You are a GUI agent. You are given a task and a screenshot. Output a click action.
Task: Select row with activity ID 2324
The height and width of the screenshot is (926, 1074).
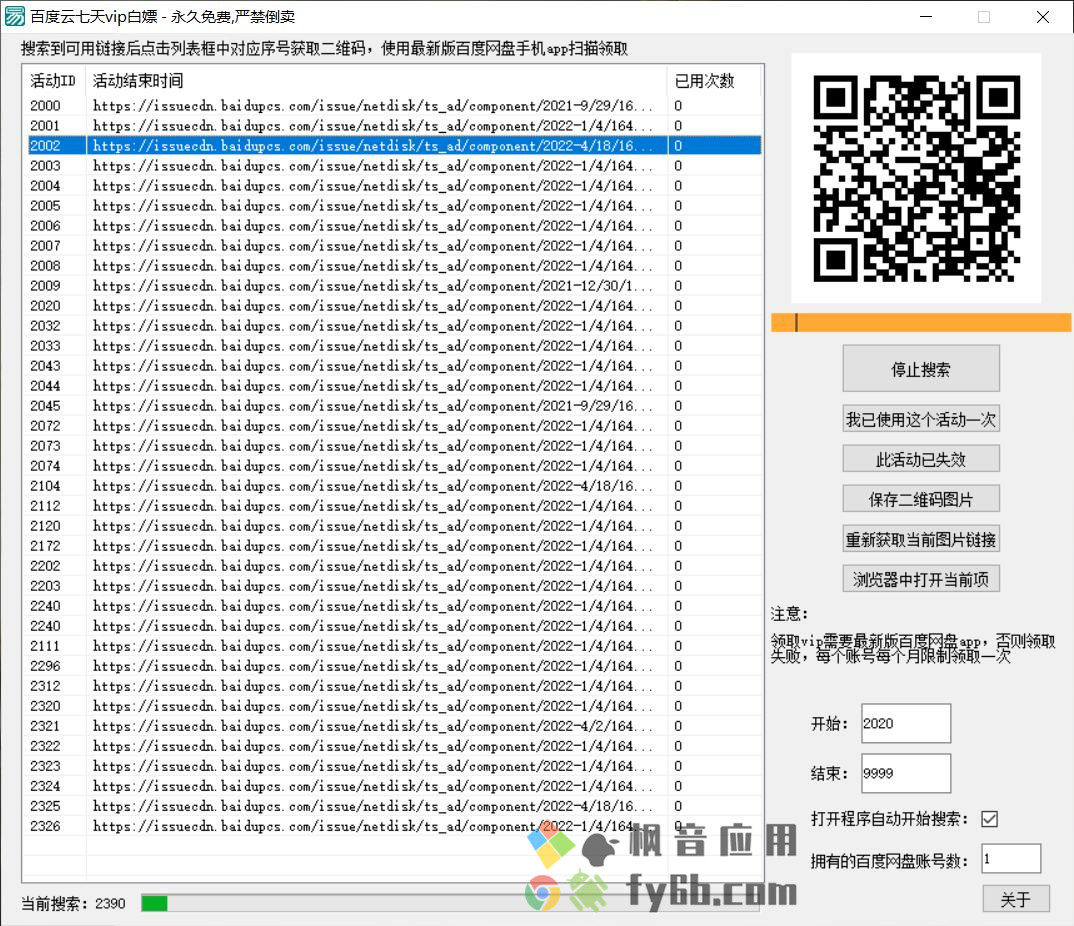(394, 786)
